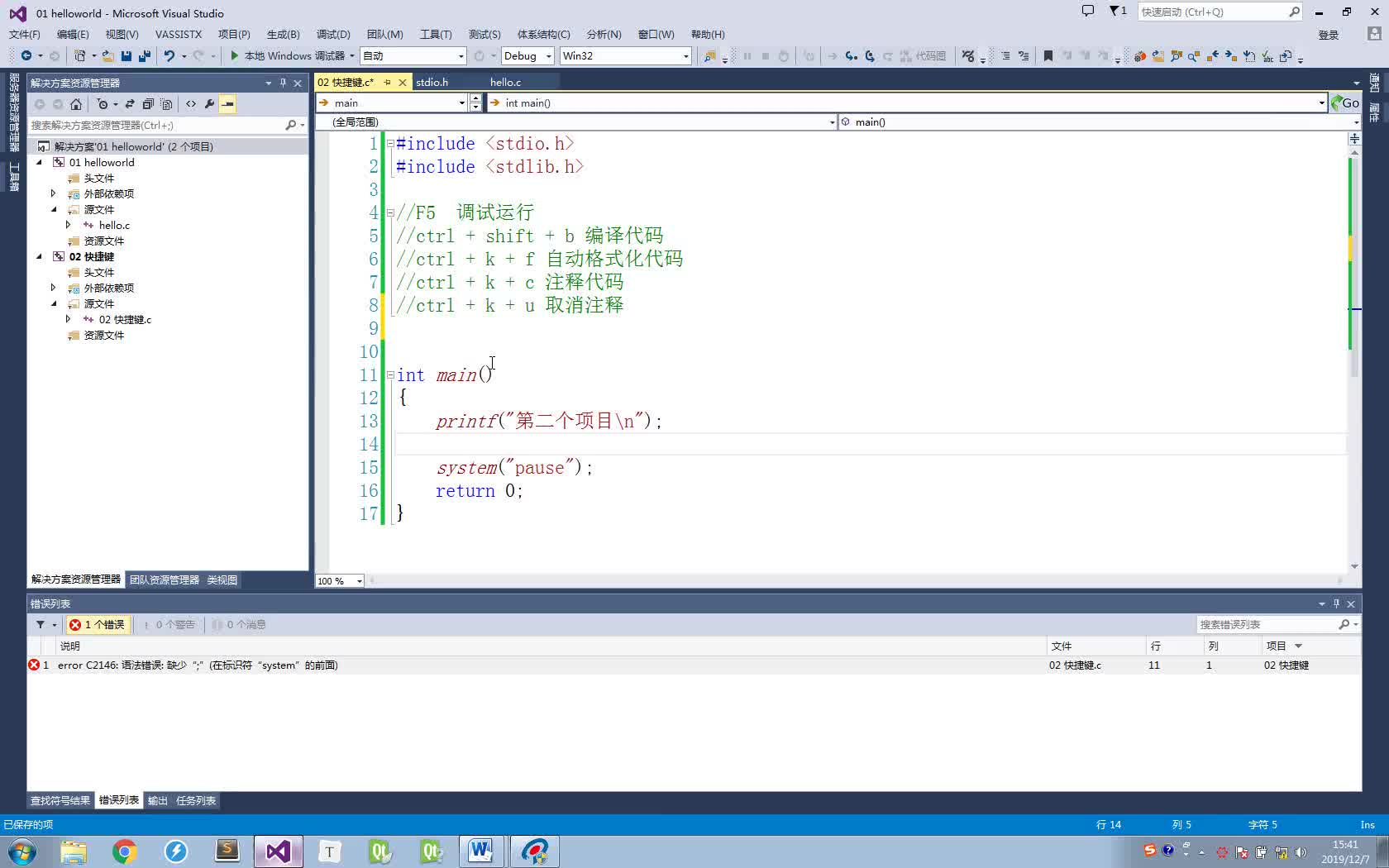Save the current file with Save icon
This screenshot has width=1389, height=868.
pos(126,55)
